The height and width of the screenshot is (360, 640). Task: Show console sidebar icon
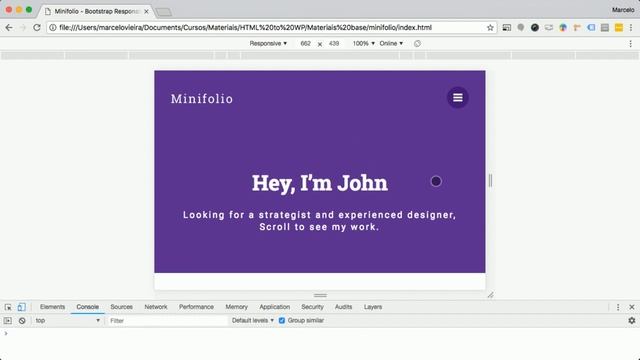[8, 321]
